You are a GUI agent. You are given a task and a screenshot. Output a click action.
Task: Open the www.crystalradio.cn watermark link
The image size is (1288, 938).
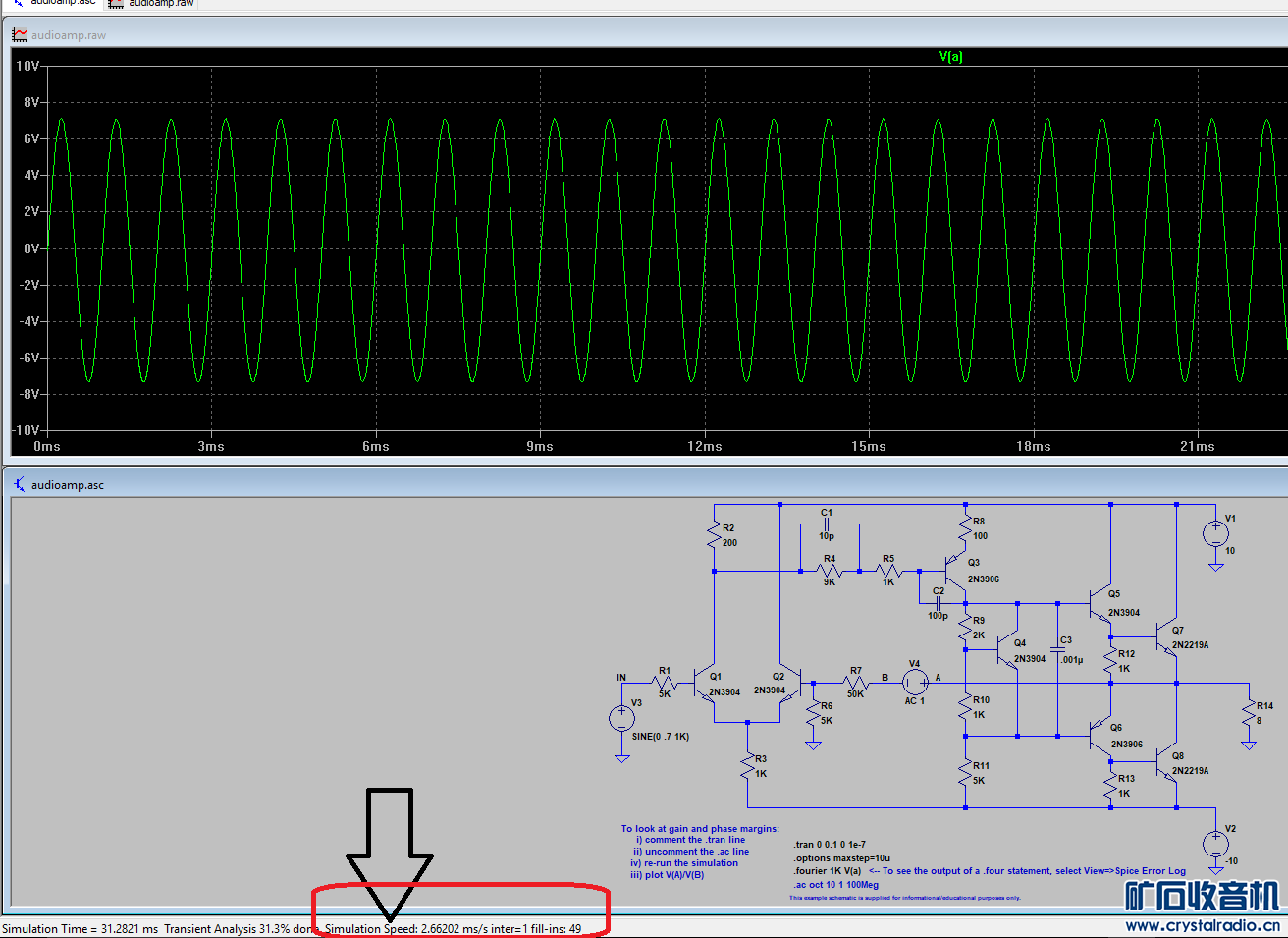[1202, 925]
